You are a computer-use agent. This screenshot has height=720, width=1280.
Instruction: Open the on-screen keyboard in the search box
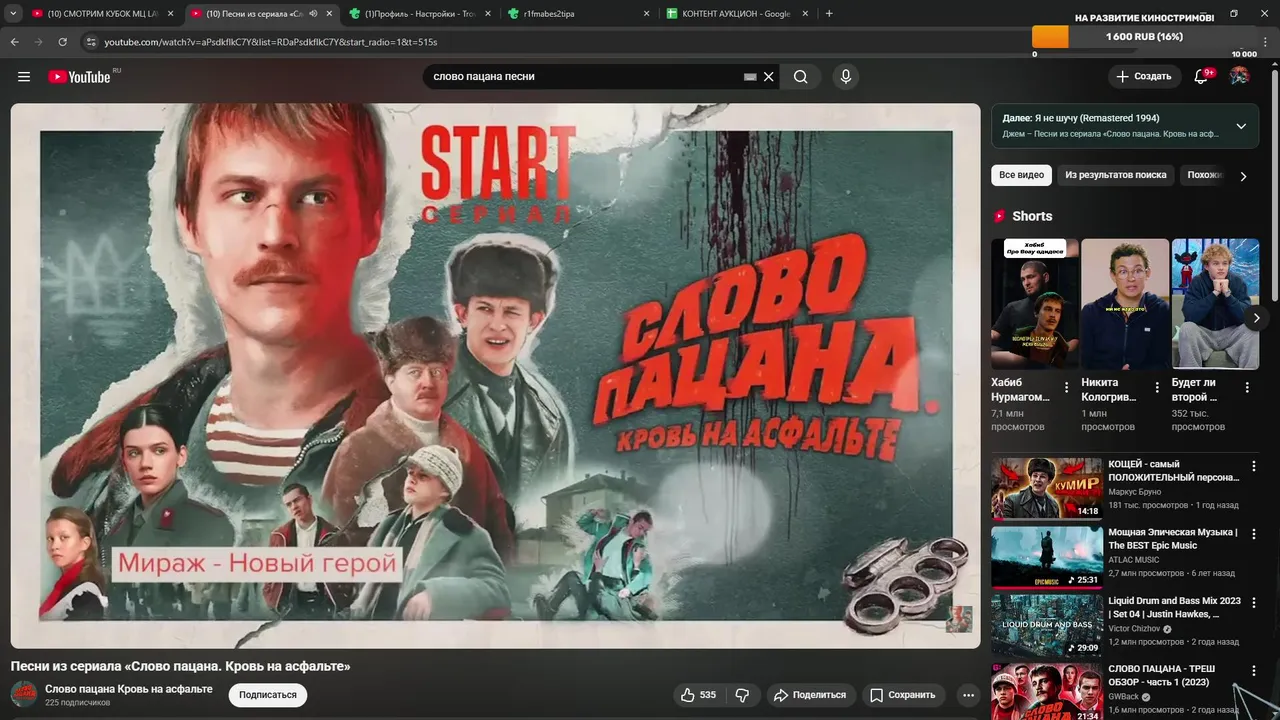tap(750, 77)
